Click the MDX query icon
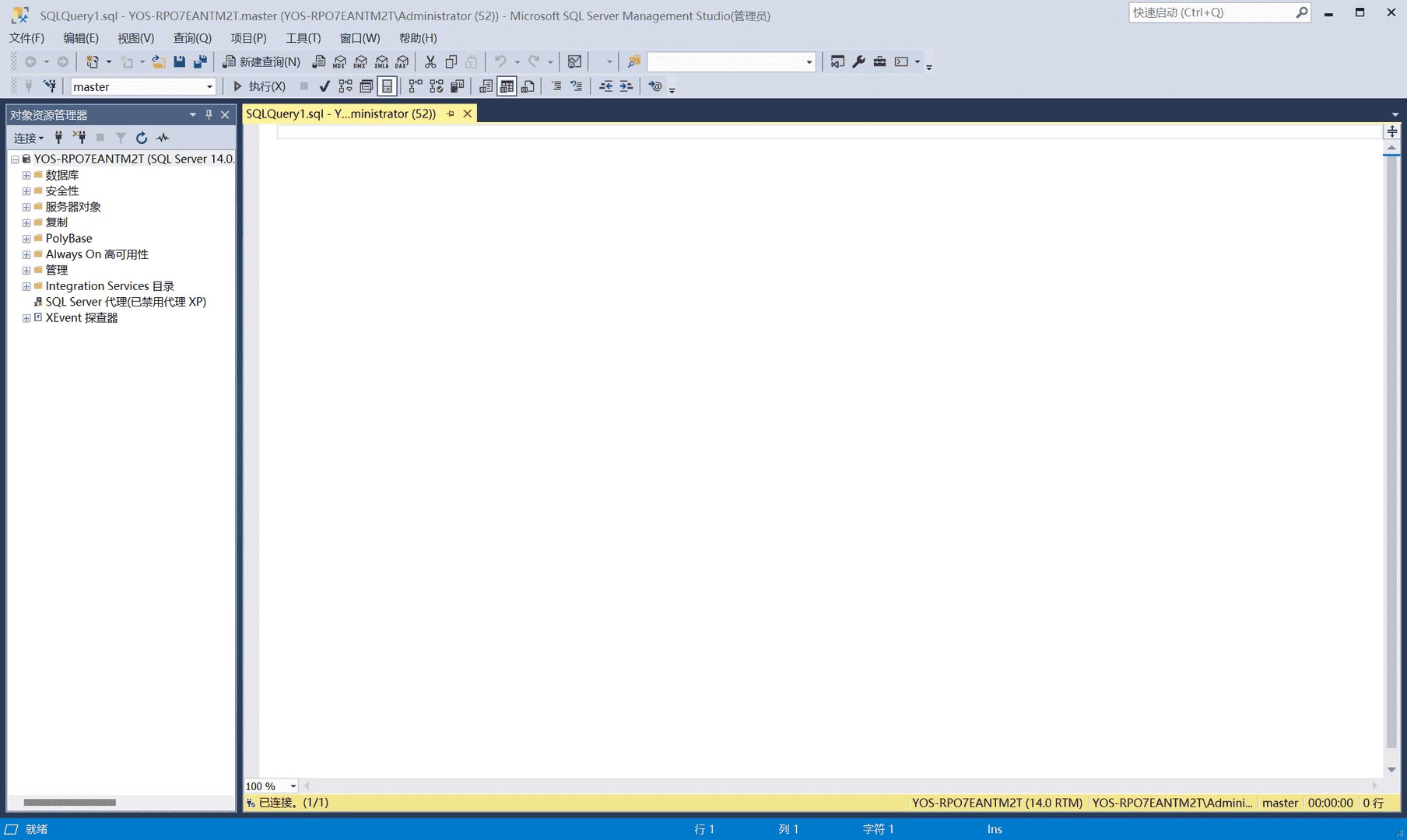 (x=340, y=61)
